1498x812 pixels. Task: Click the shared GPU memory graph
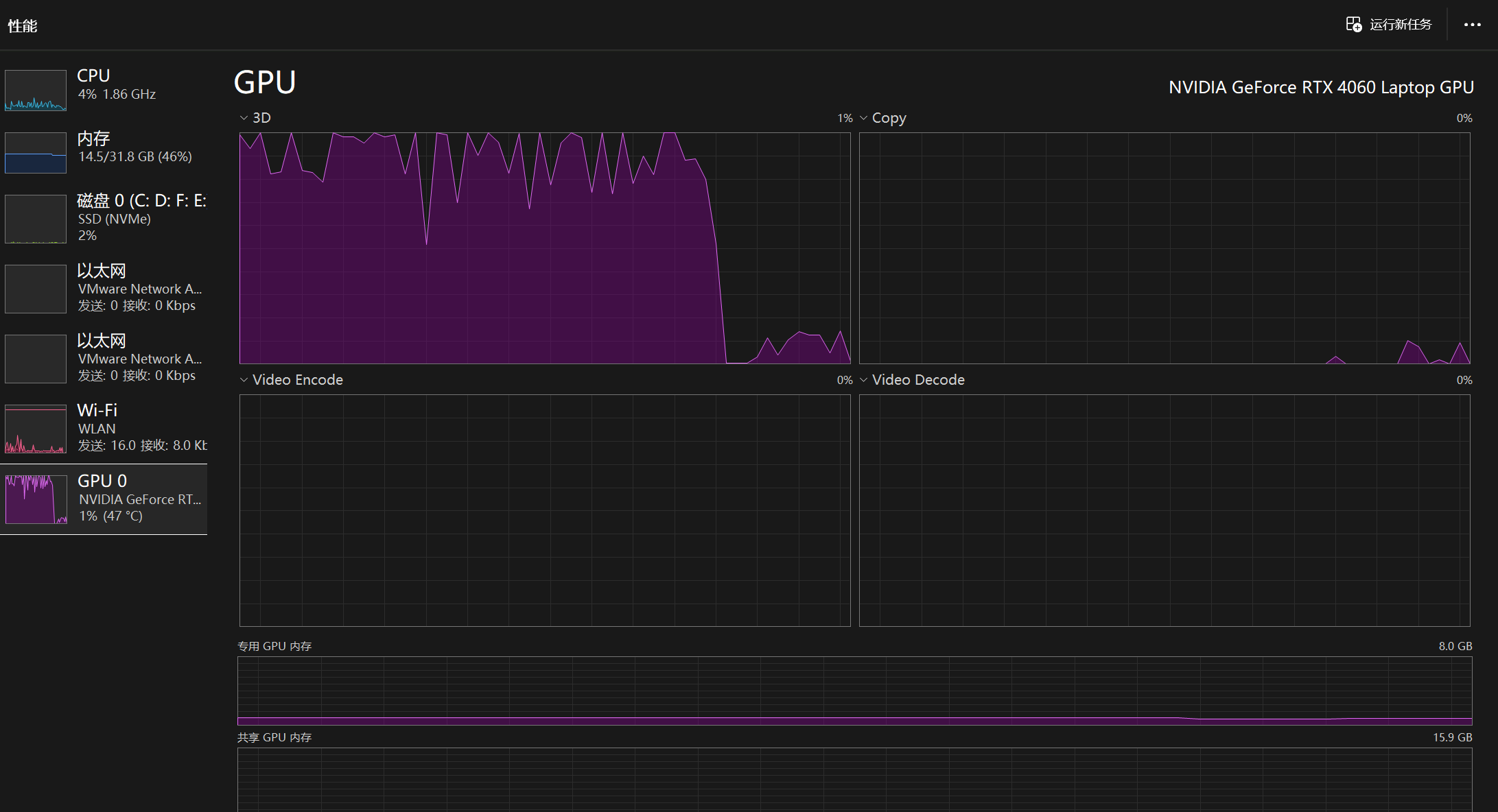pyautogui.click(x=854, y=780)
